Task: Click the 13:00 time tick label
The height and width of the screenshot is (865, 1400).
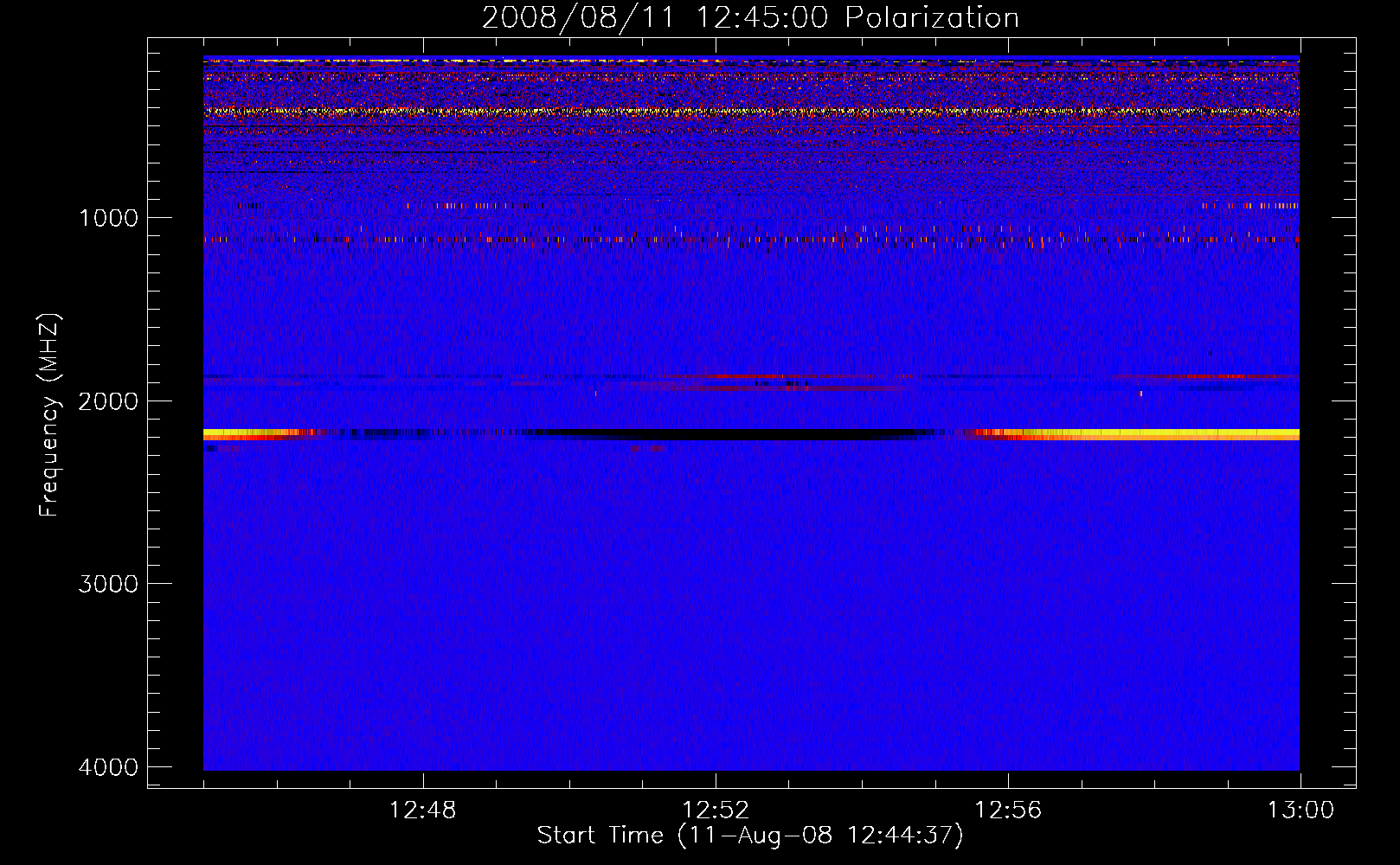Action: [1300, 811]
